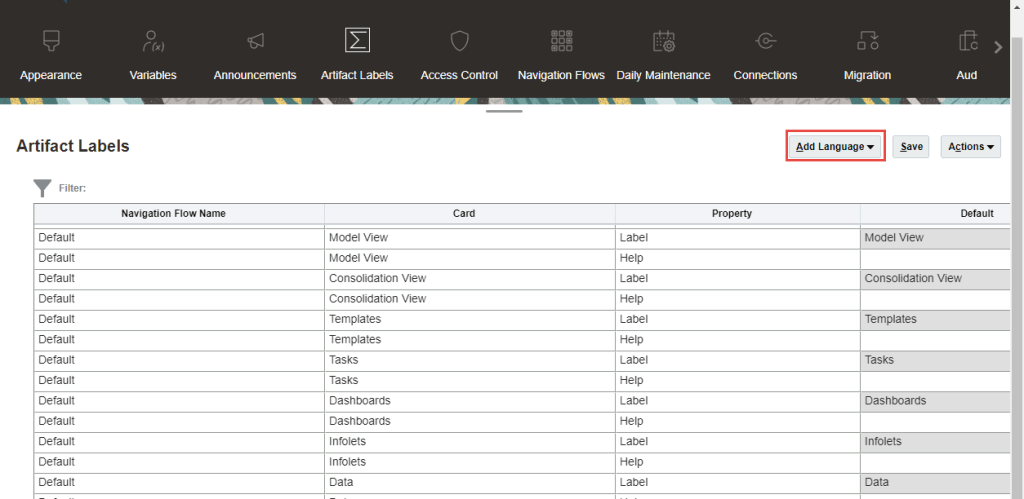
Task: Click the Appearance icon
Action: click(x=51, y=41)
